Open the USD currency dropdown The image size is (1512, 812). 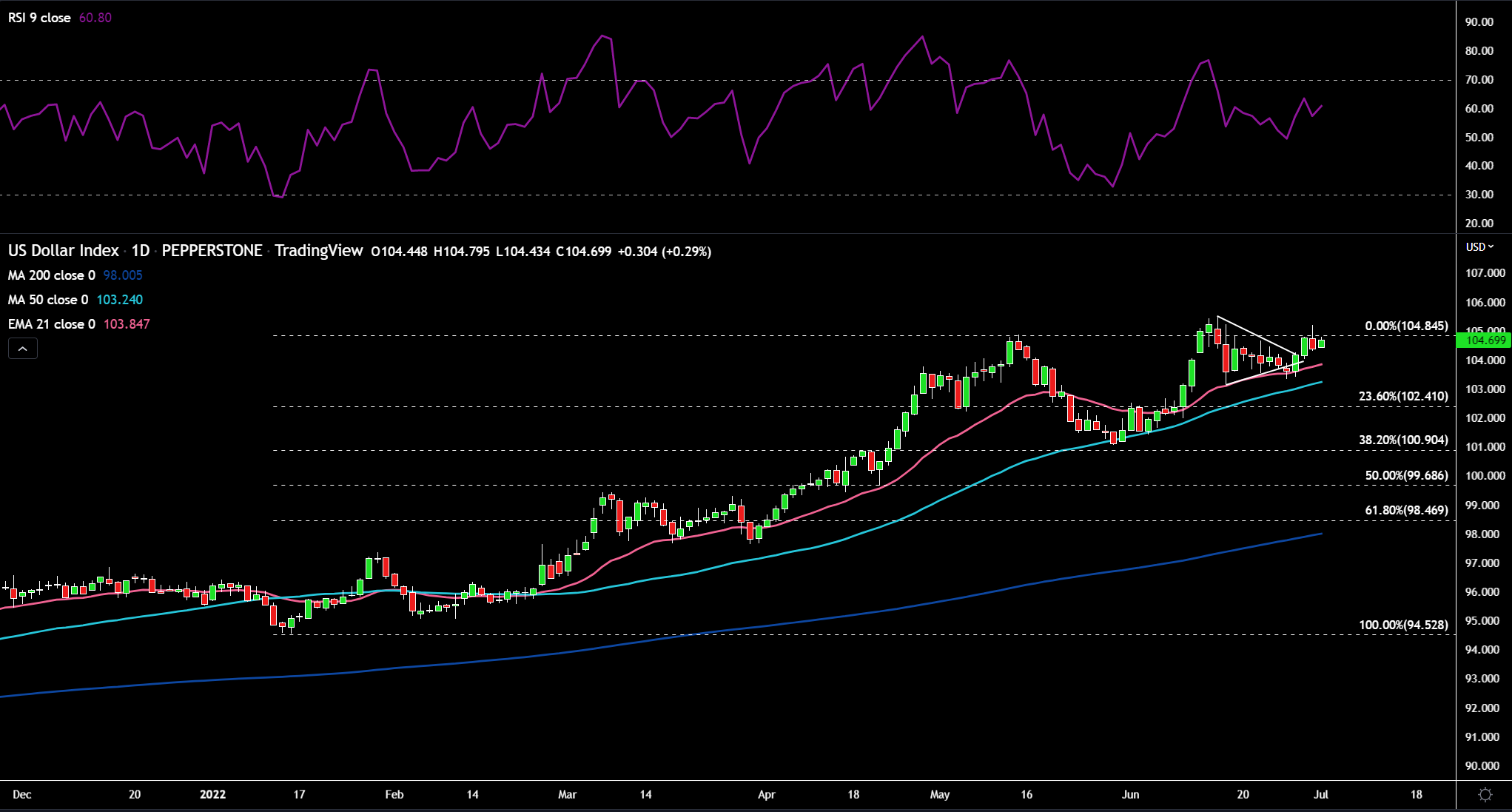tap(1480, 246)
